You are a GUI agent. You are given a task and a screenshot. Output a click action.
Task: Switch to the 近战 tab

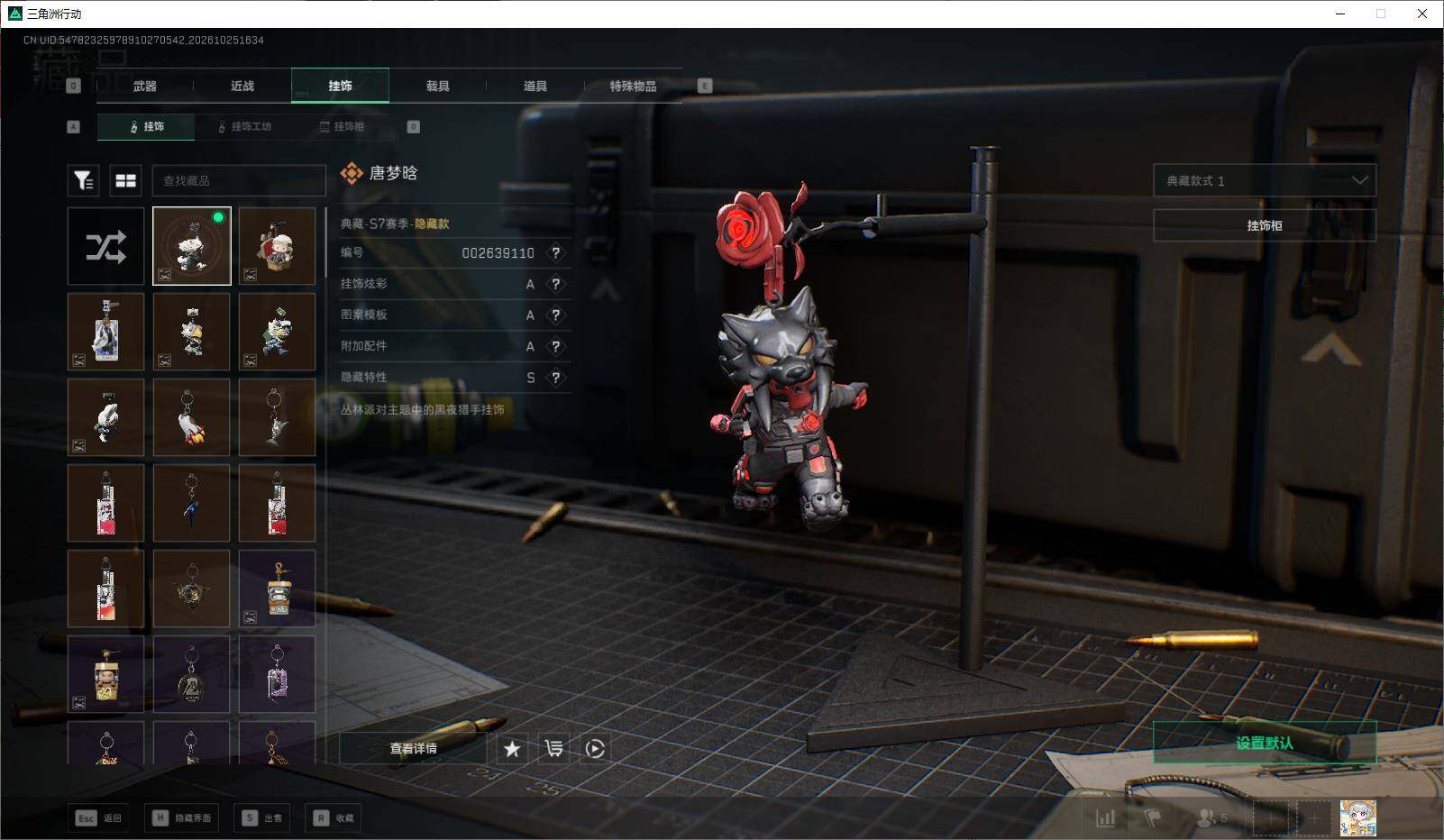[242, 86]
